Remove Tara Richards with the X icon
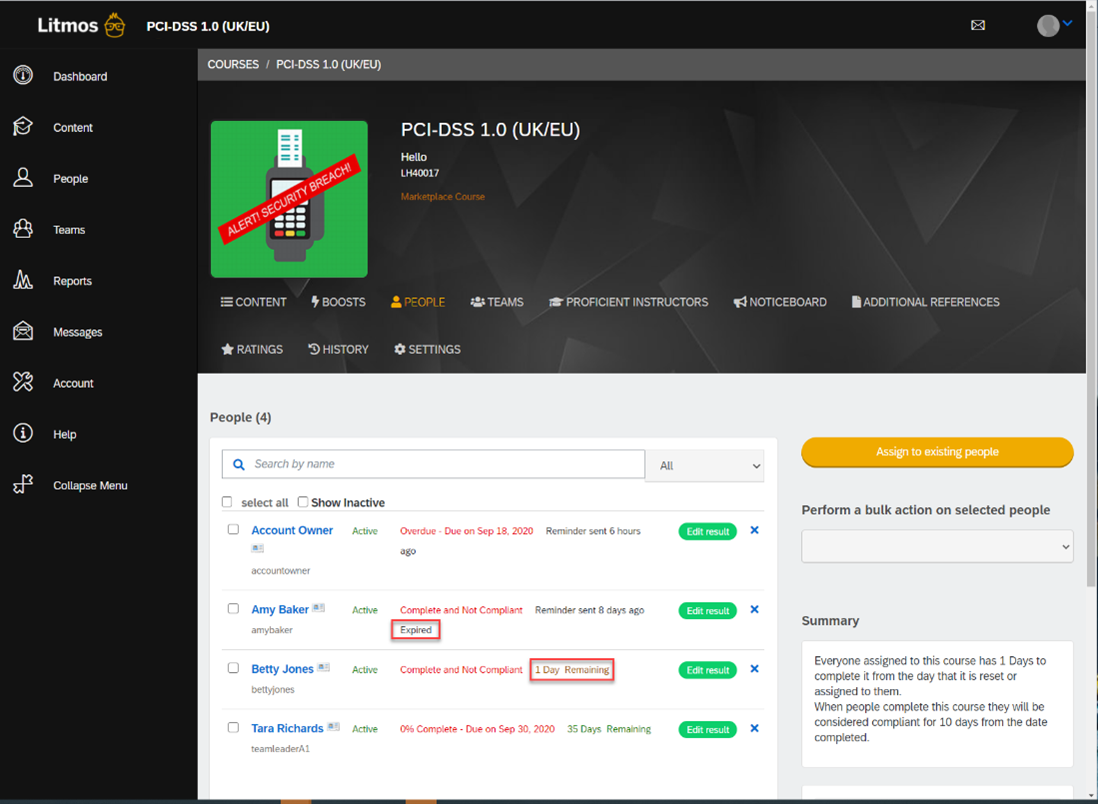1098x804 pixels. (x=754, y=728)
